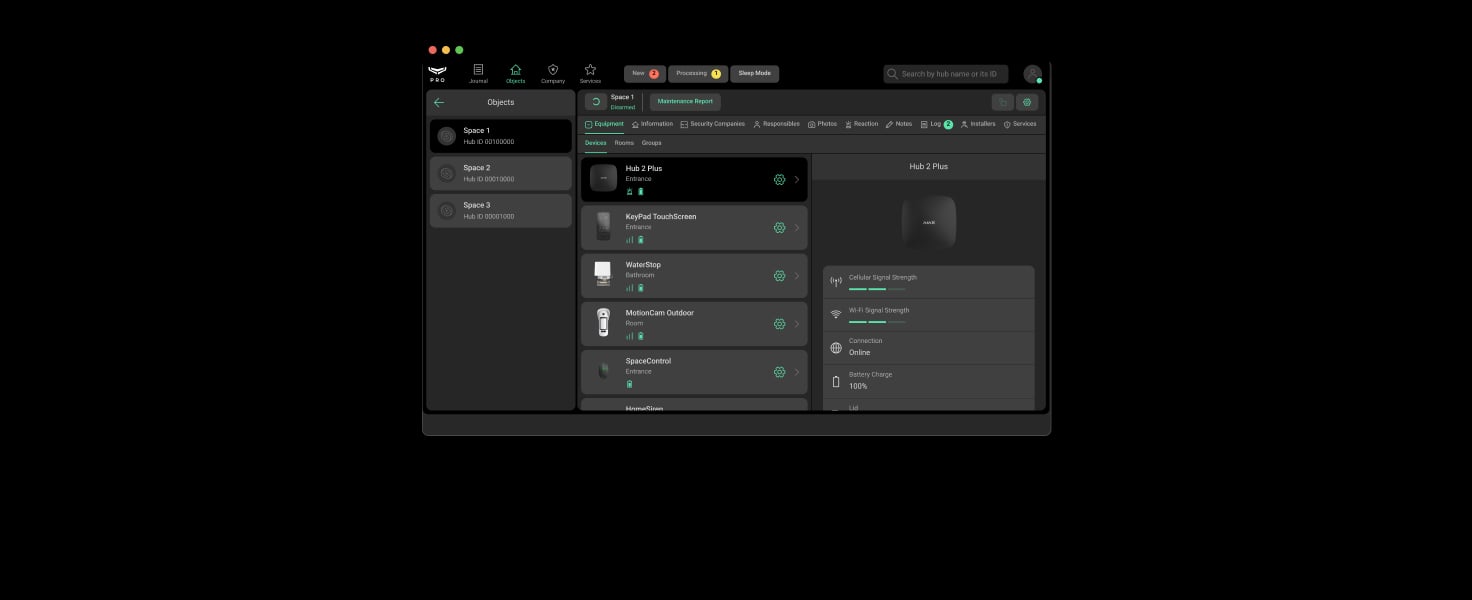The image size is (1472, 600).
Task: Open the Services section in top navigation
Action: coord(590,73)
